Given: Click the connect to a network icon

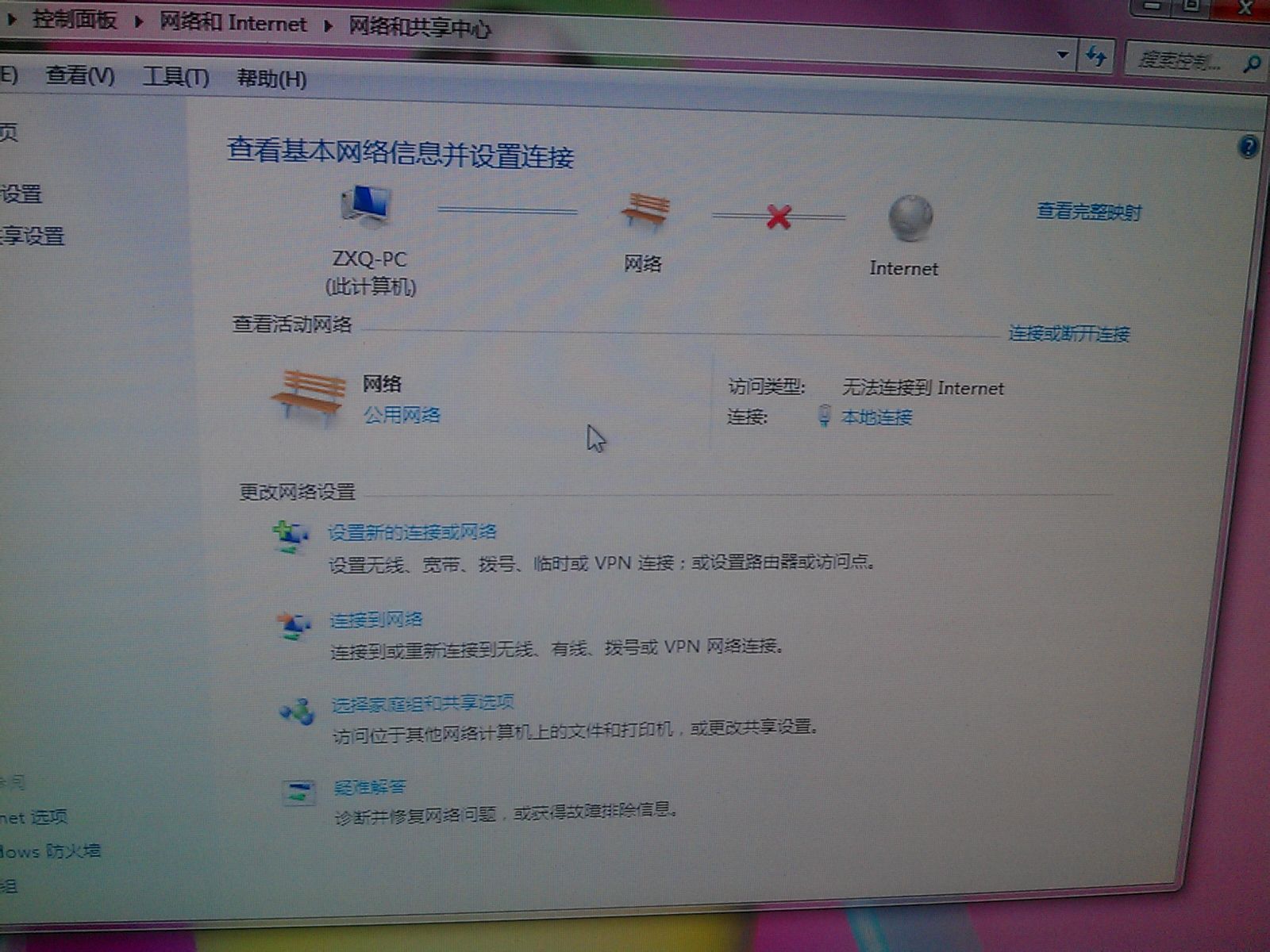Looking at the screenshot, I should click(x=294, y=625).
